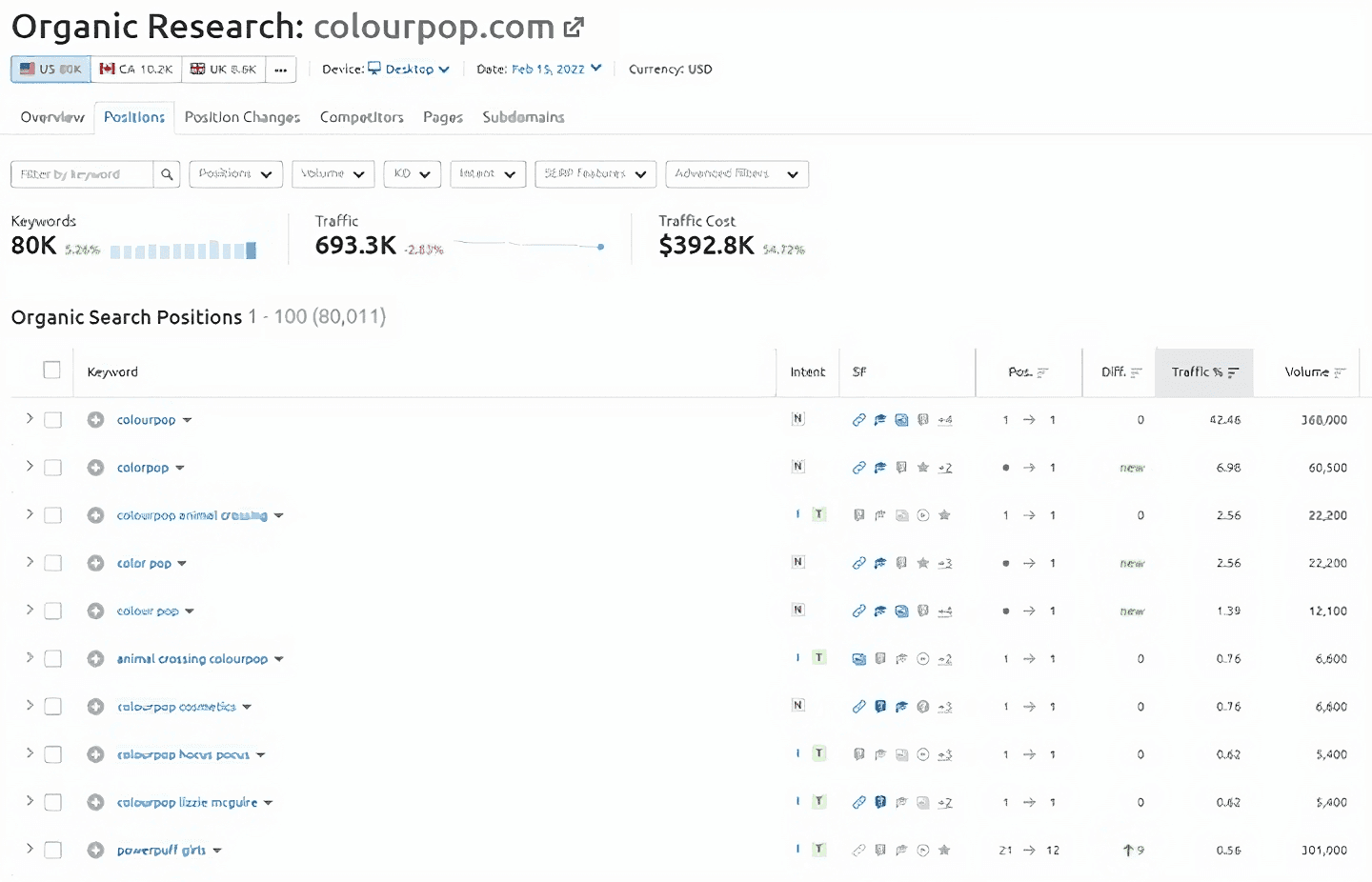Switch to the Overview tab

[x=52, y=117]
